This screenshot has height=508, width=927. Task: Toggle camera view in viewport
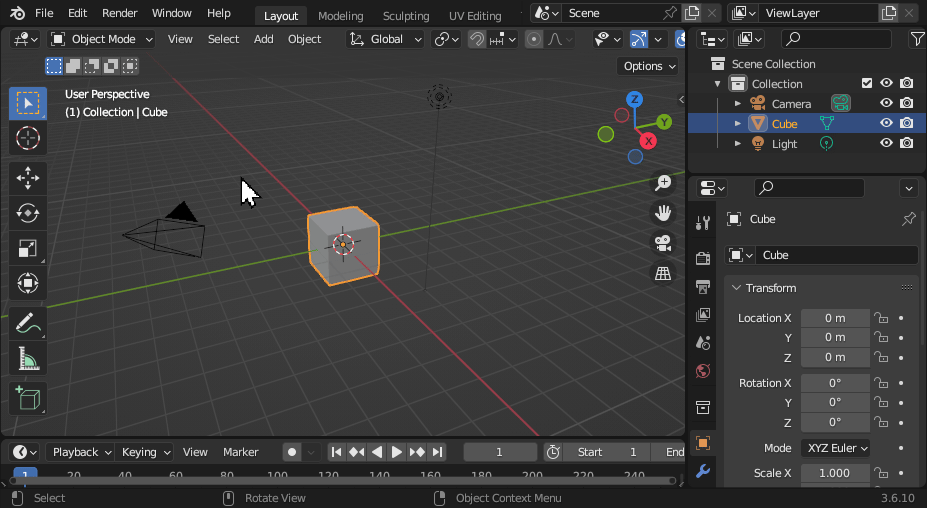(662, 242)
